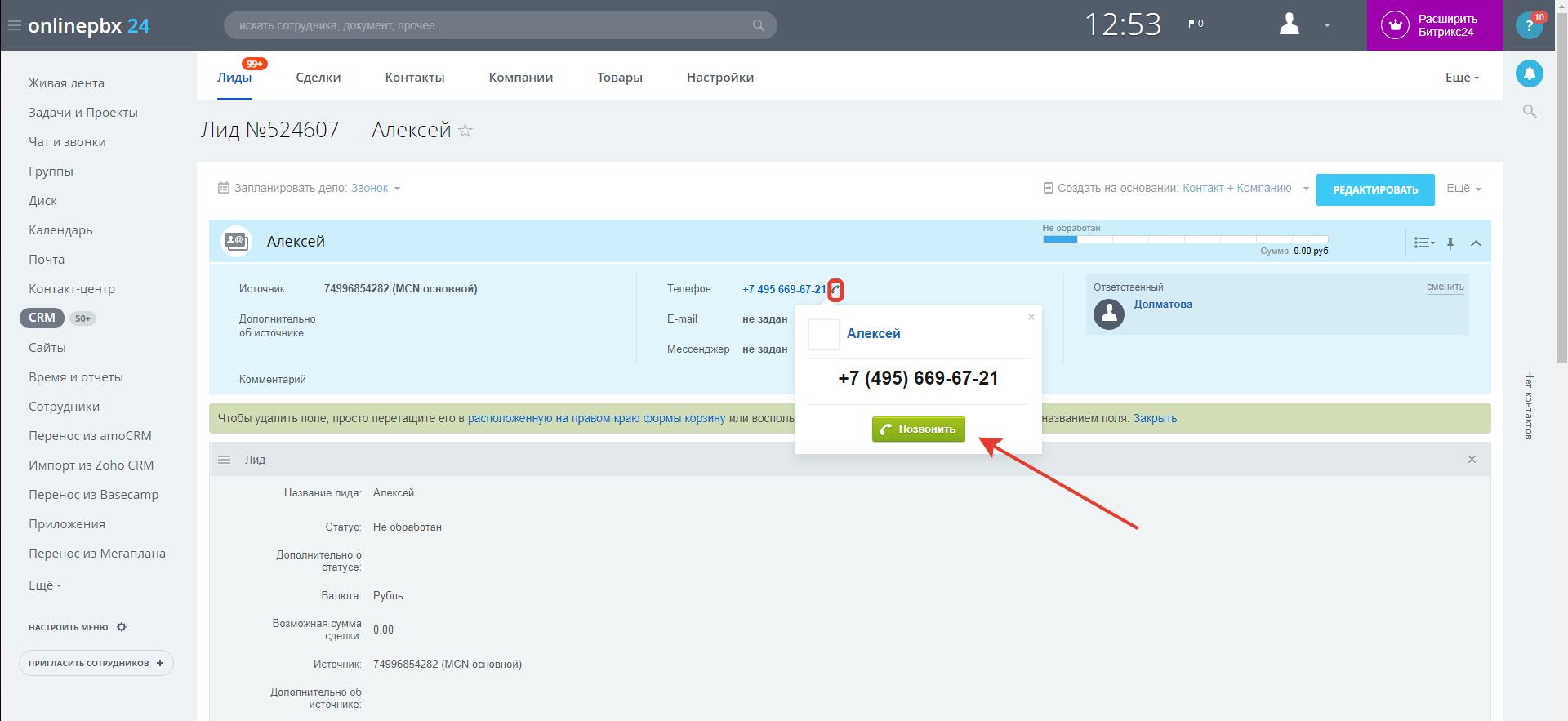Expand dropdown arrow after Контакт + Компанию
Viewport: 1568px width, 721px height.
pos(1306,189)
